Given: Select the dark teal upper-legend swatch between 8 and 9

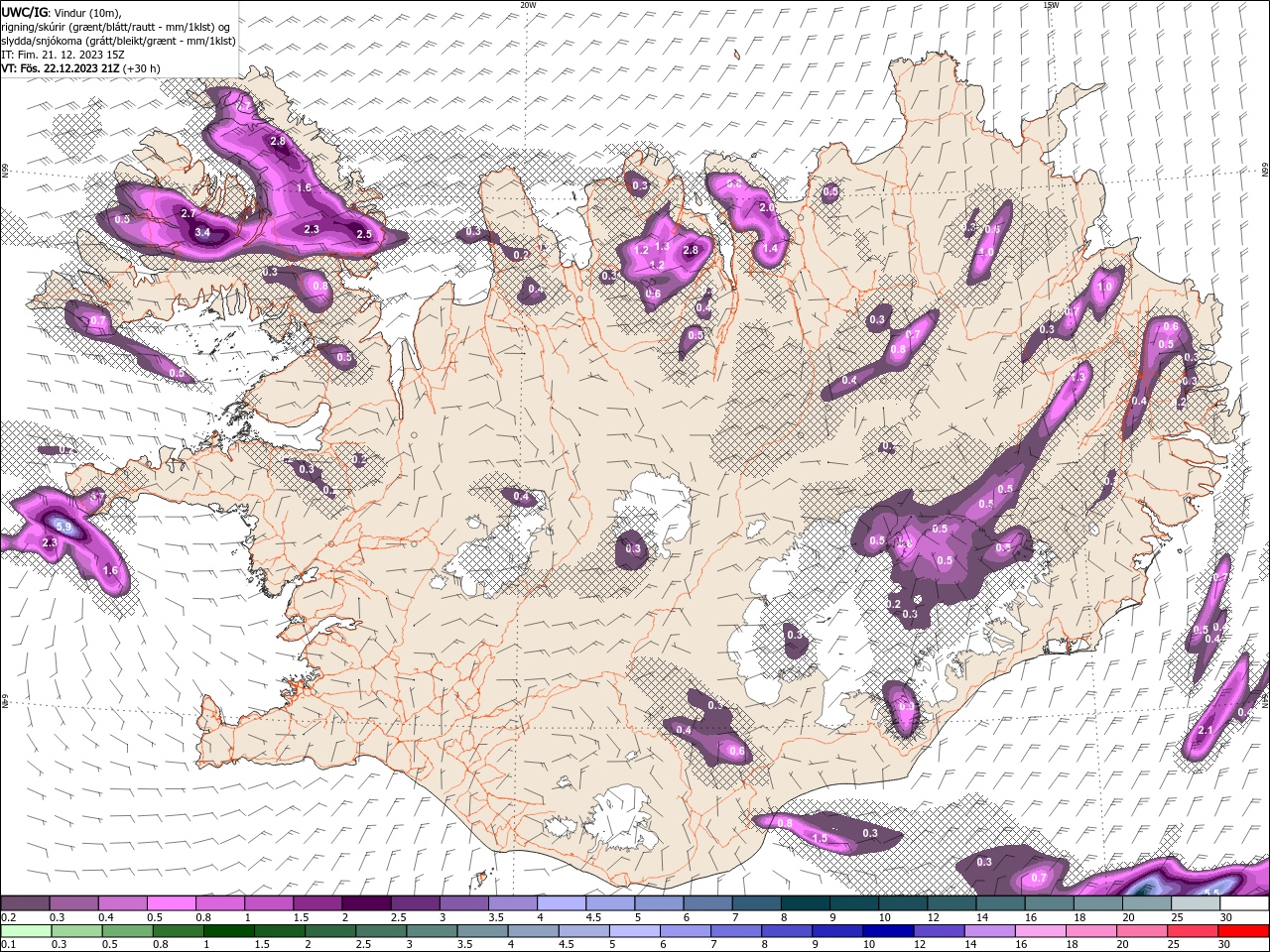Looking at the screenshot, I should click(x=806, y=903).
